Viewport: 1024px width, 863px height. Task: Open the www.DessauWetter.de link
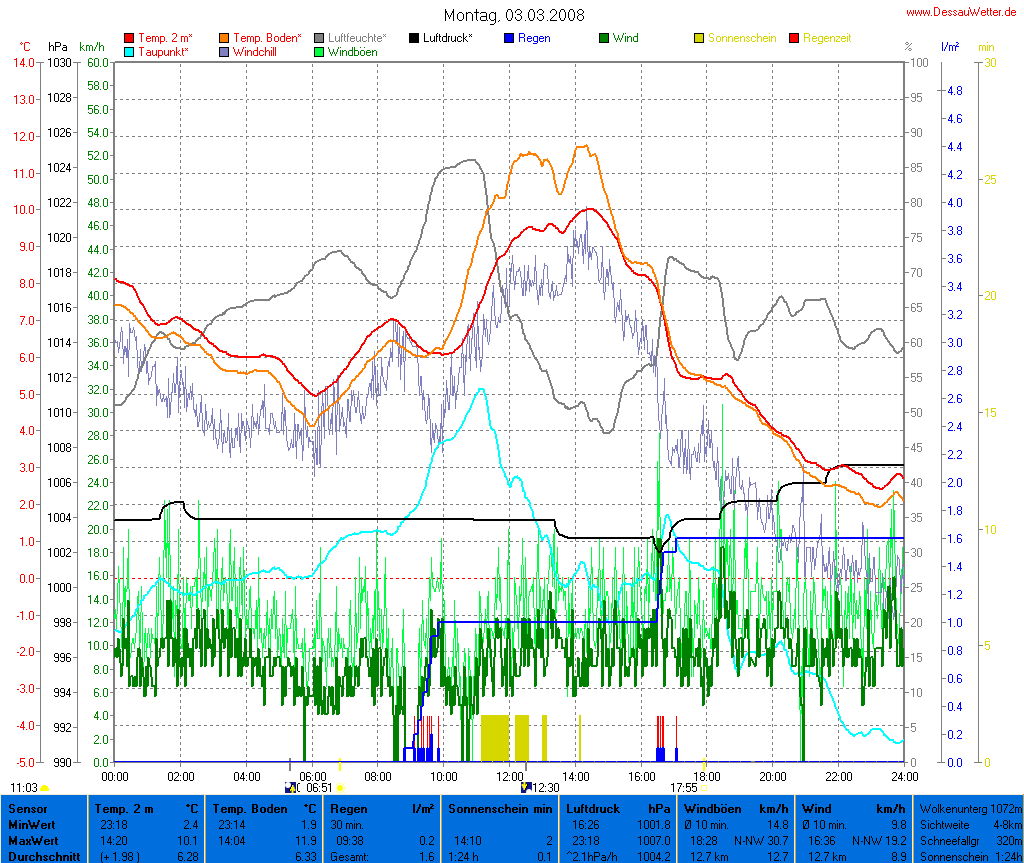pos(963,11)
